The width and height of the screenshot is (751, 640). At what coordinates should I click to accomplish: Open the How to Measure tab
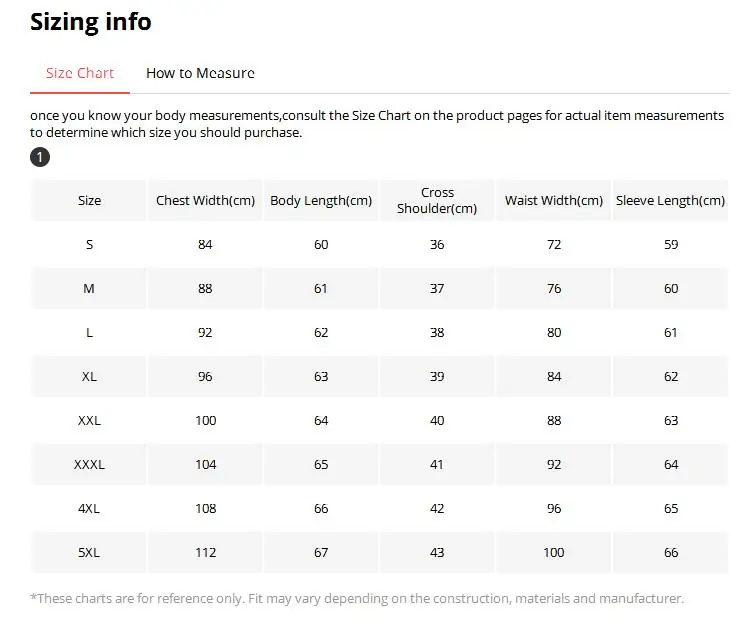(200, 73)
